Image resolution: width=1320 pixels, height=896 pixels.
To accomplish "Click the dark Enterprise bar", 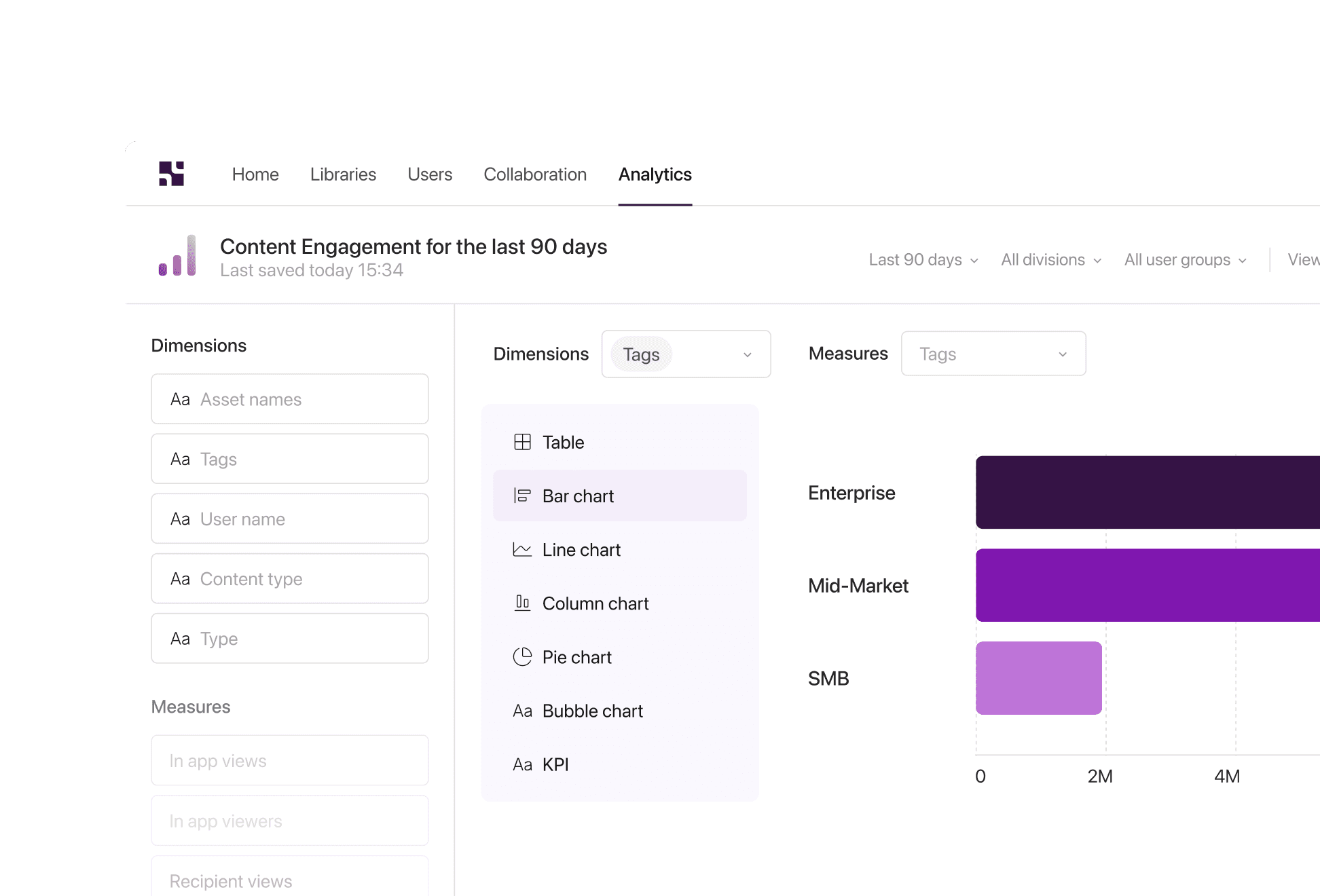I will pyautogui.click(x=1148, y=492).
